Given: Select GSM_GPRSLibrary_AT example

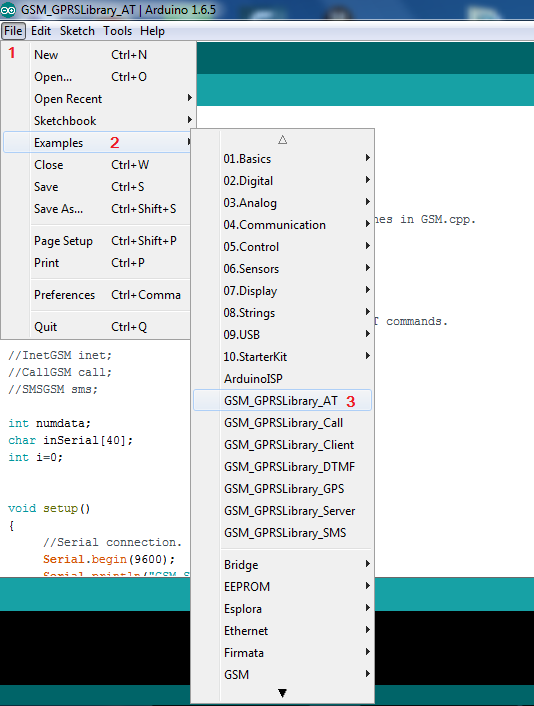Looking at the screenshot, I should tap(282, 401).
